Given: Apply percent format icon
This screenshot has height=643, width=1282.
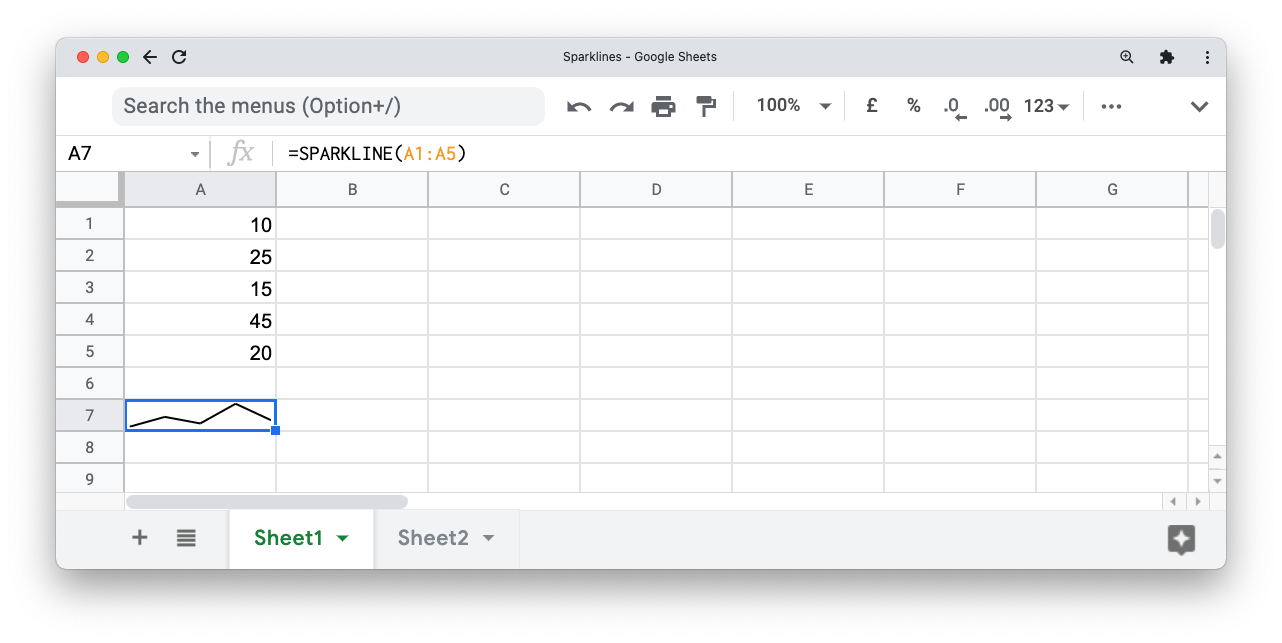Looking at the screenshot, I should coord(913,105).
